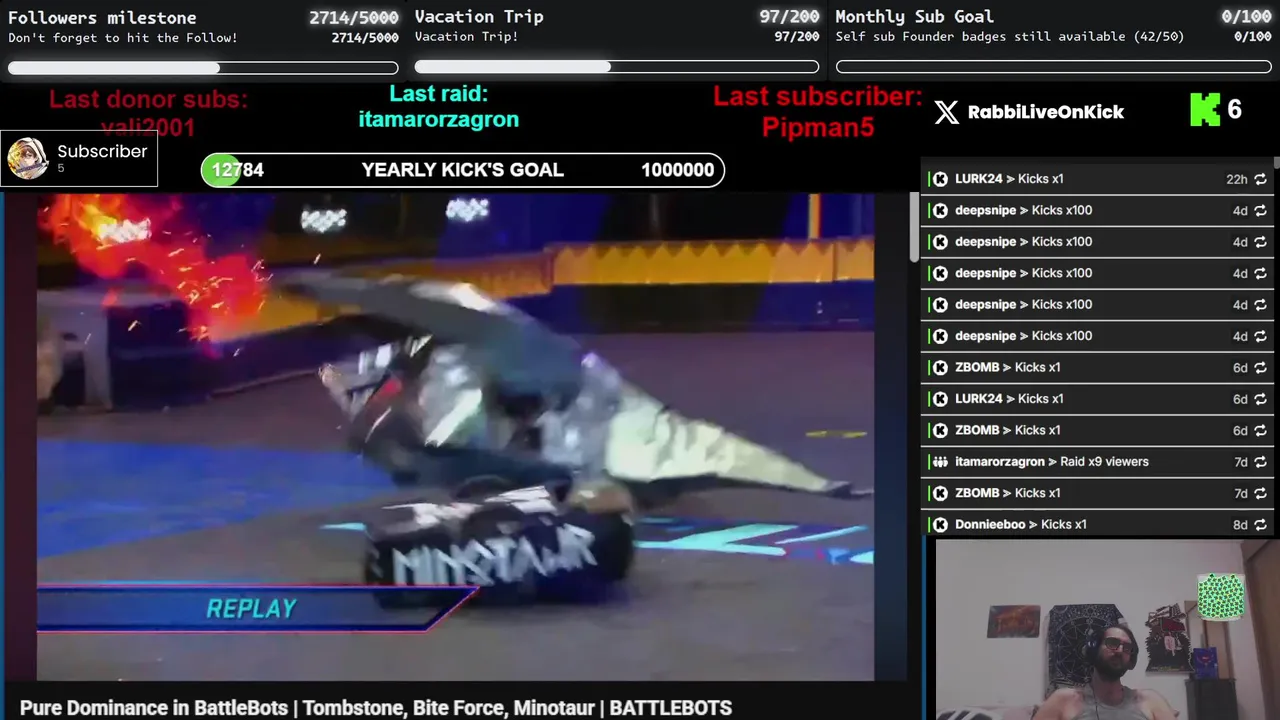Click 'LURK24 > Kicks x1' 22h entry
1280x720 pixels.
(1099, 179)
